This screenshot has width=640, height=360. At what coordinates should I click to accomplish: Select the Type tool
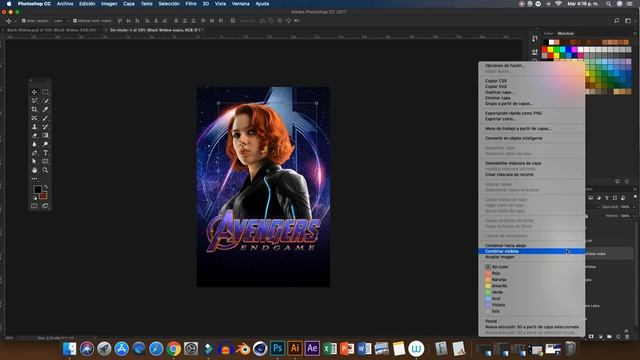pos(45,153)
